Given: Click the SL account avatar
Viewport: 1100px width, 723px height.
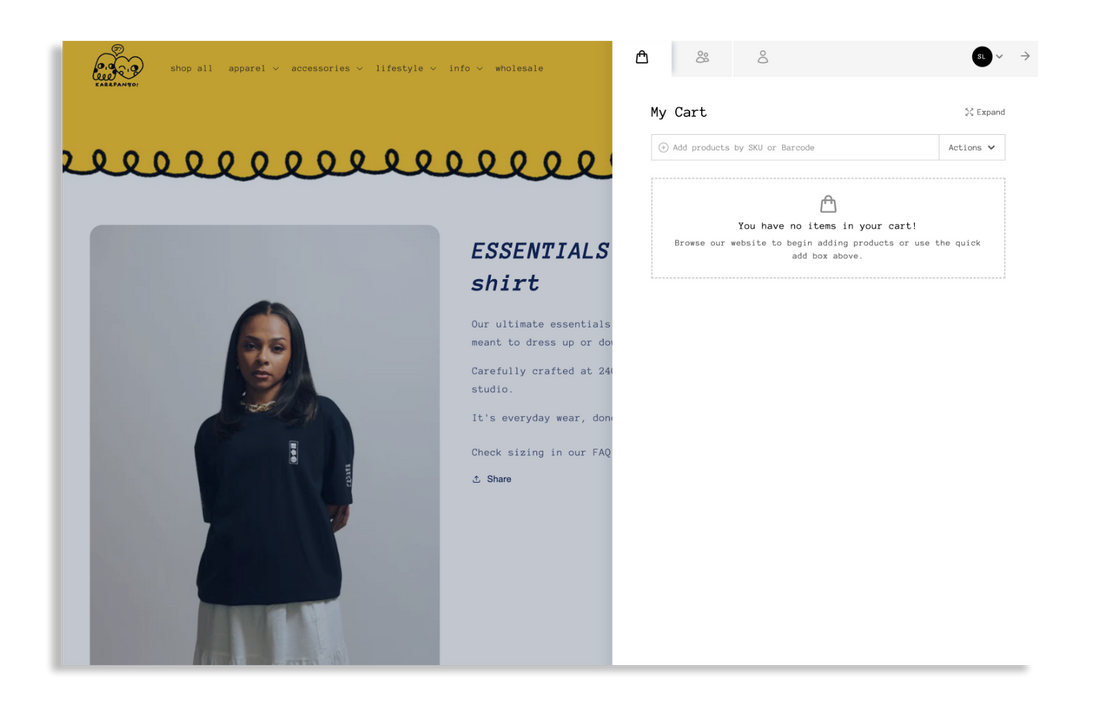Looking at the screenshot, I should (981, 57).
